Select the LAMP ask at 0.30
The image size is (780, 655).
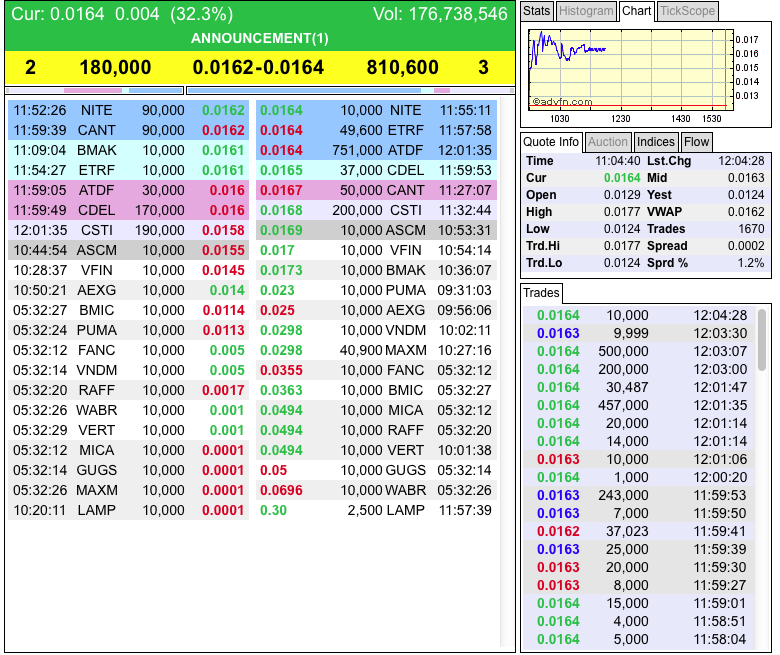point(377,510)
